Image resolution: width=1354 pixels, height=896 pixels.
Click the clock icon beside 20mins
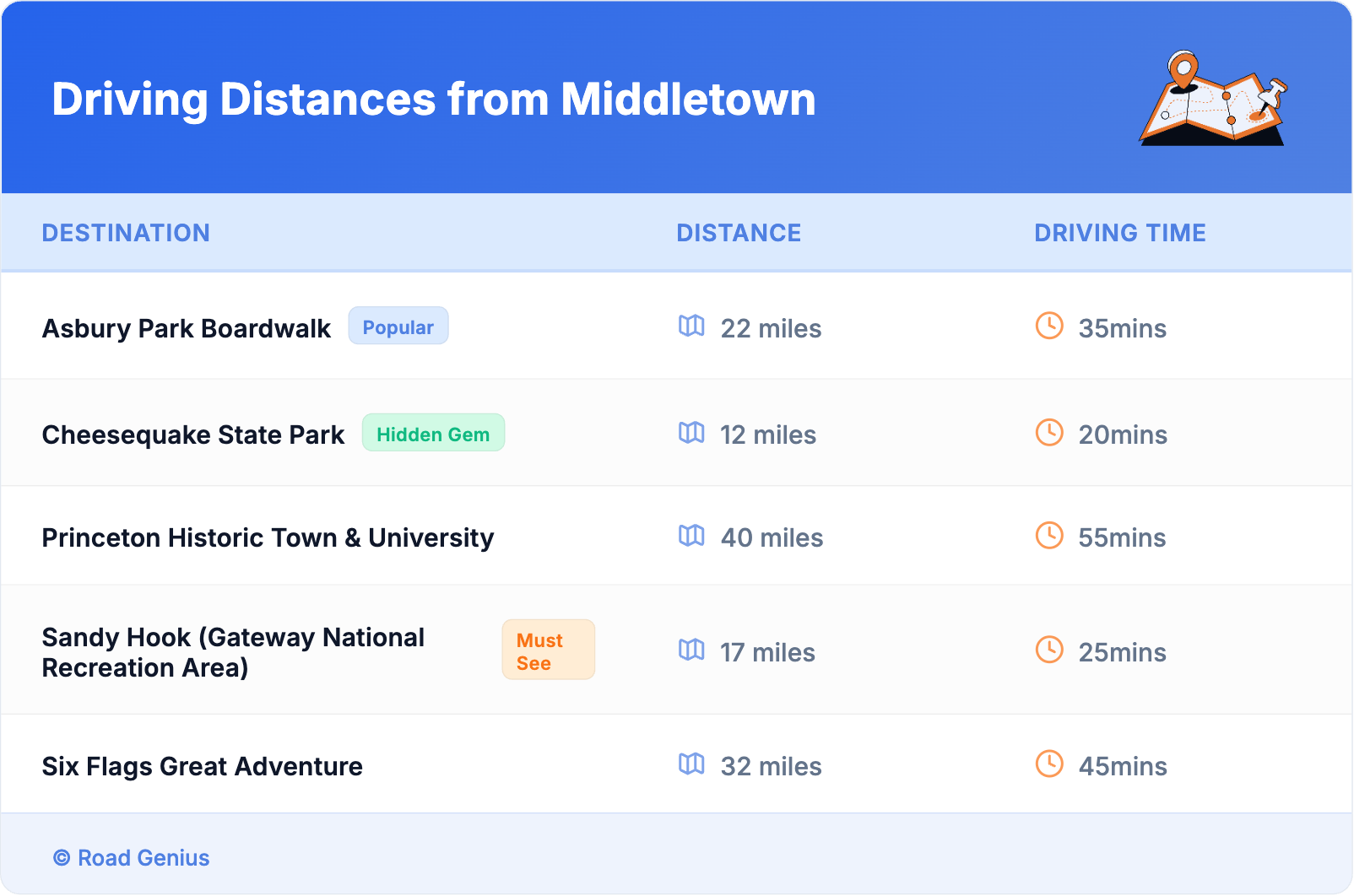coord(1049,433)
